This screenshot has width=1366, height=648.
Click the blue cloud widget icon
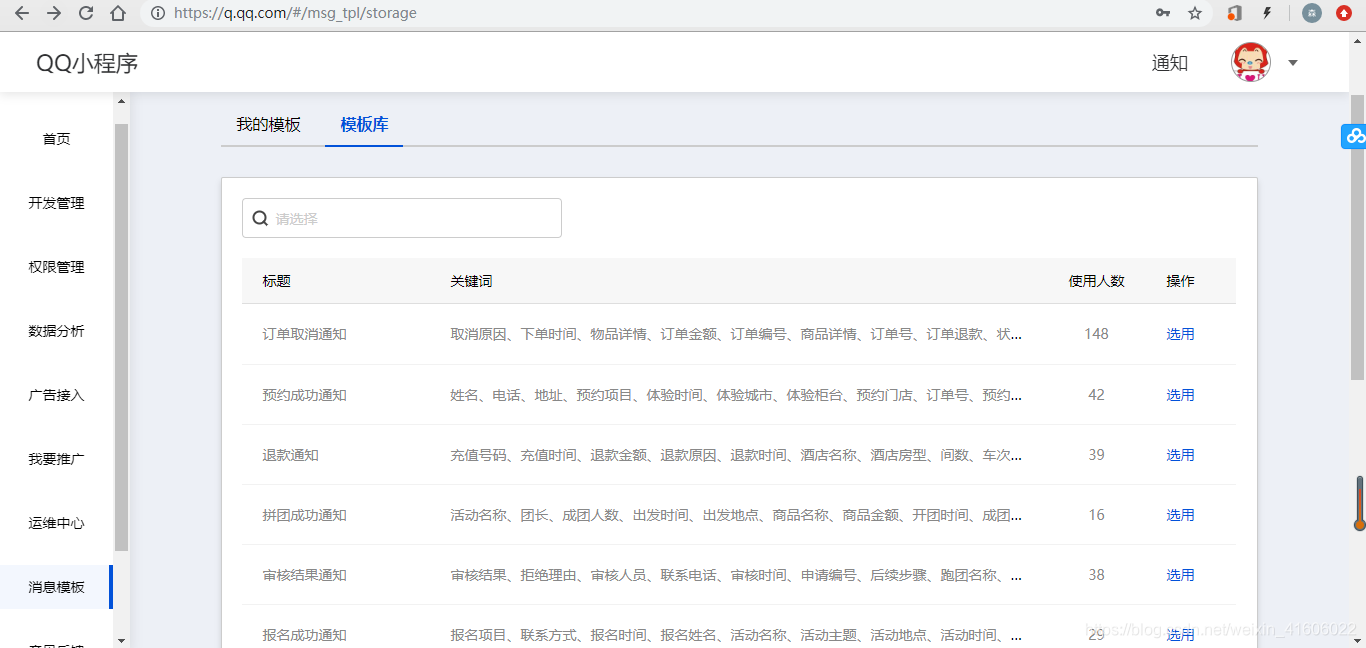[1354, 136]
